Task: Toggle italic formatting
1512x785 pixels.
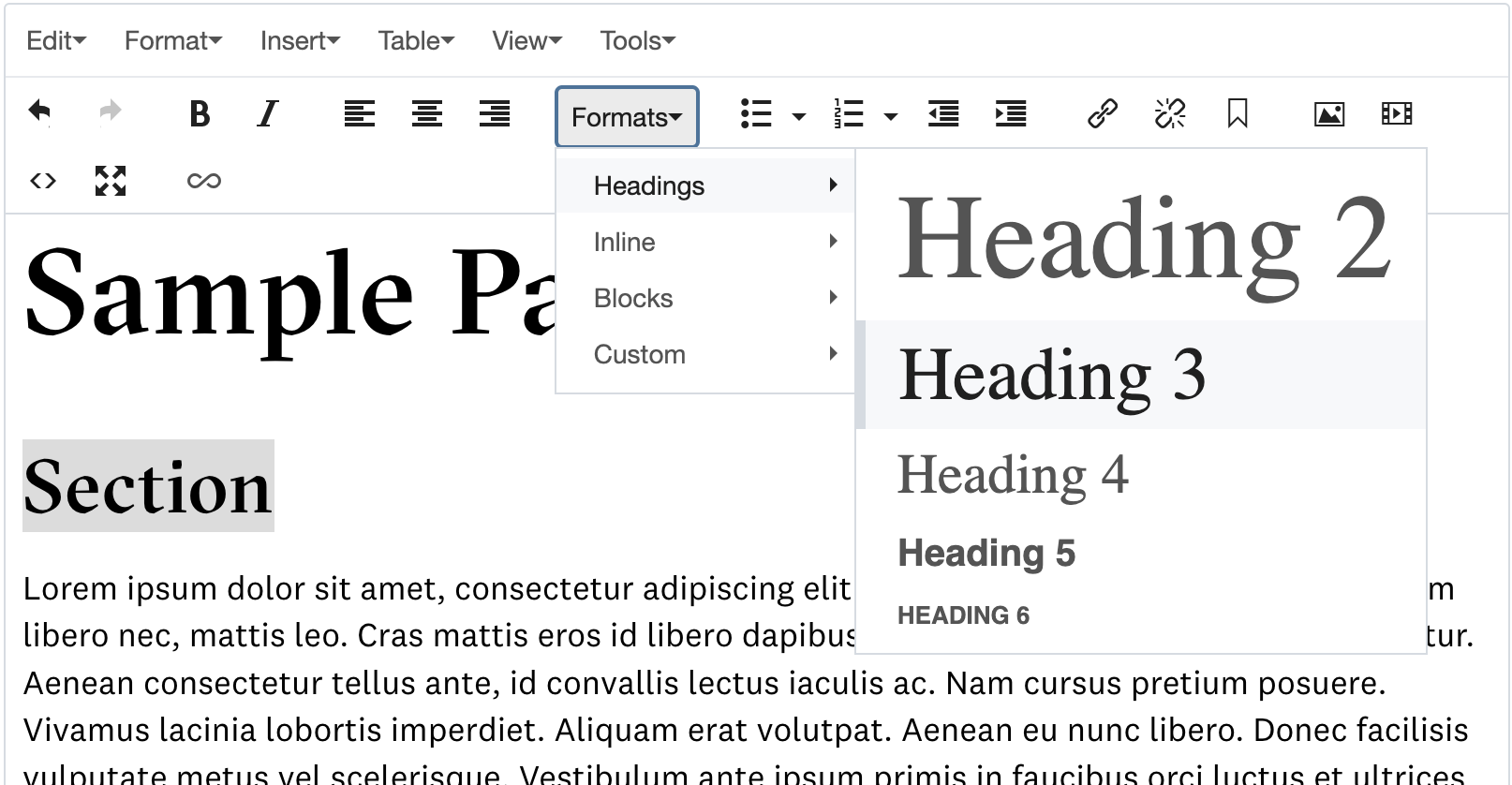Action: 268,114
